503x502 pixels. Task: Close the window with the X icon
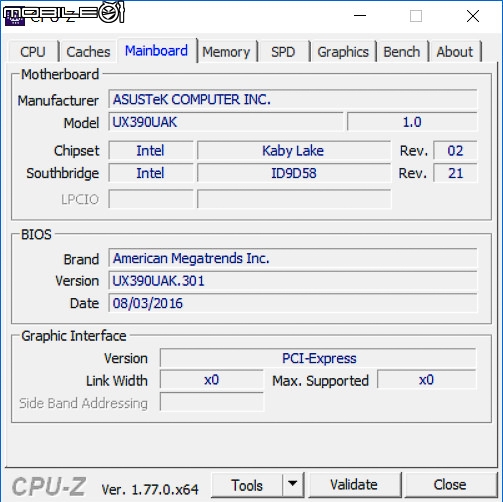tap(473, 16)
